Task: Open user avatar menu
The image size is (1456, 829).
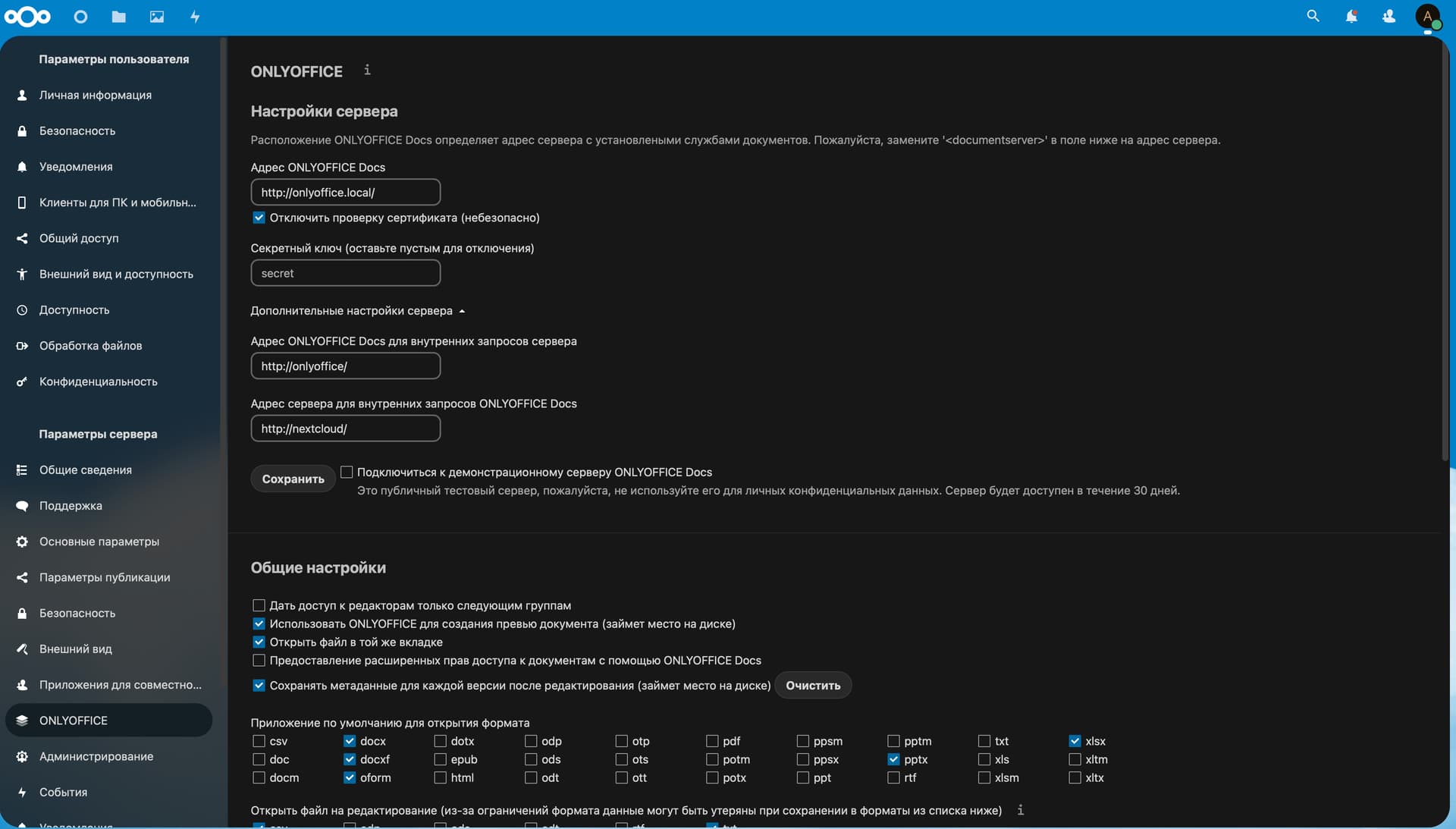Action: pos(1427,16)
